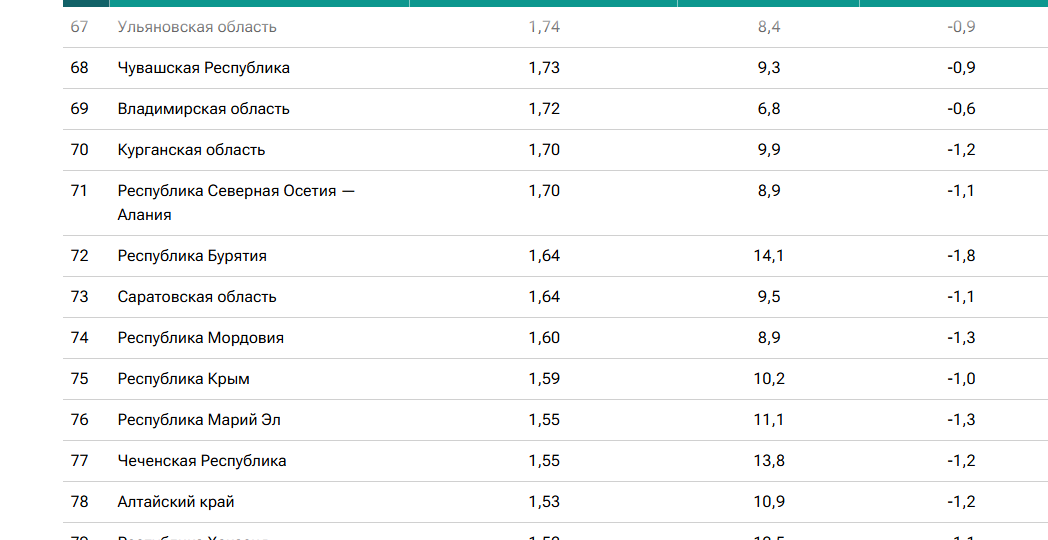Click the Республика Мордовия row name
Screen dimensions: 1048x540
coord(201,338)
